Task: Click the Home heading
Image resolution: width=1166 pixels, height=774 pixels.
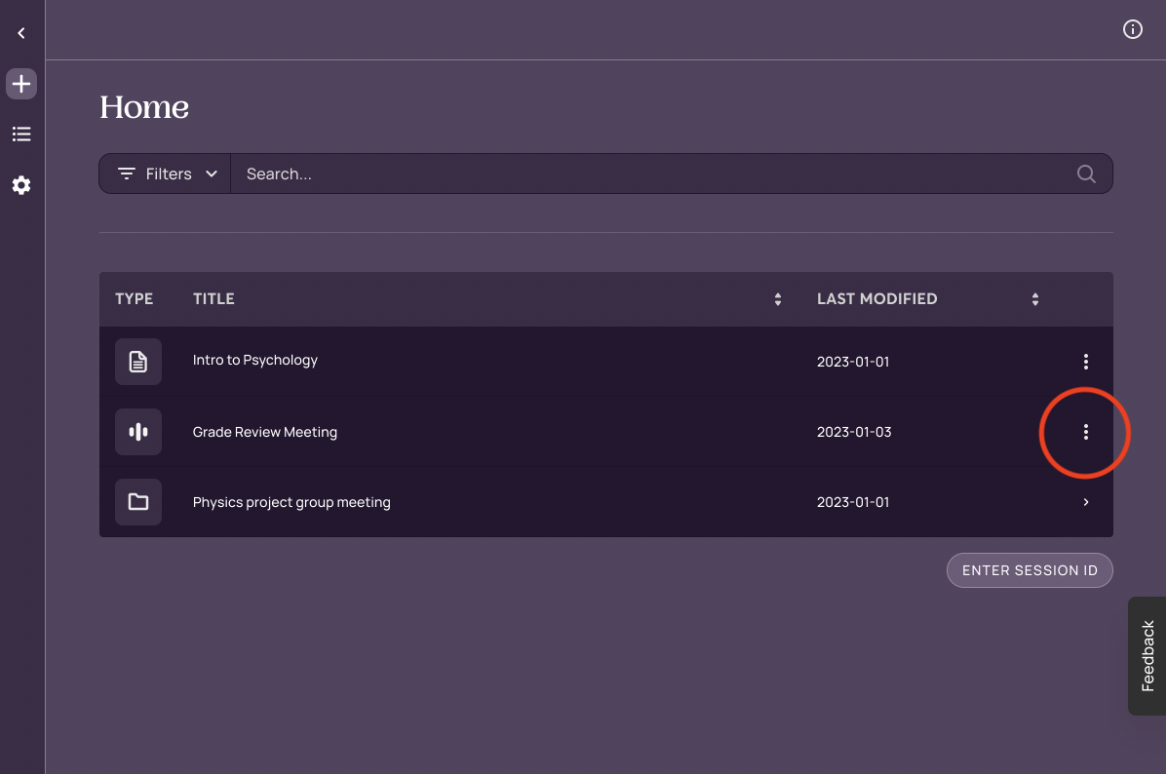Action: pyautogui.click(x=144, y=107)
